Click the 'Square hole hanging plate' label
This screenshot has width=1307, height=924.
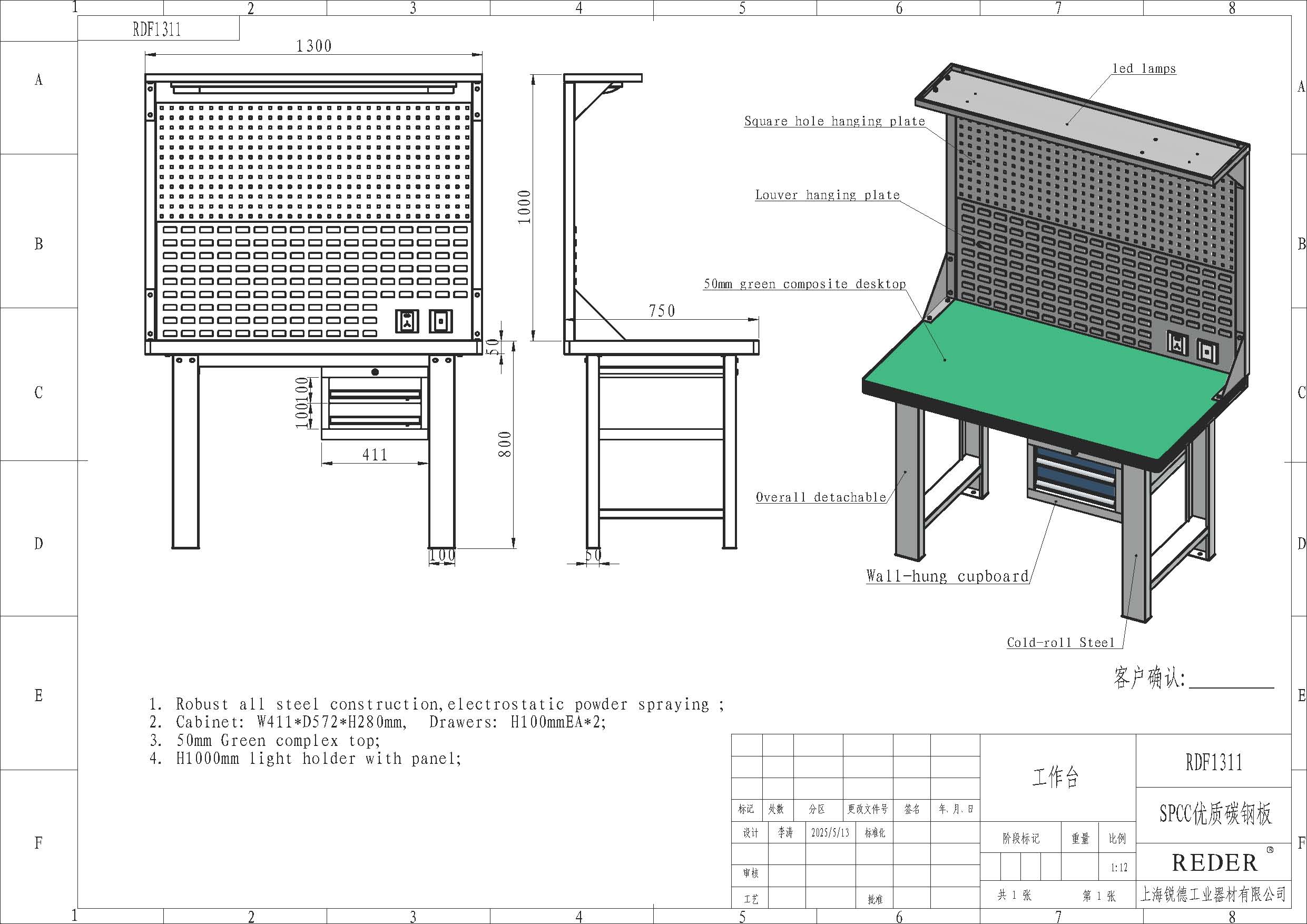[834, 121]
